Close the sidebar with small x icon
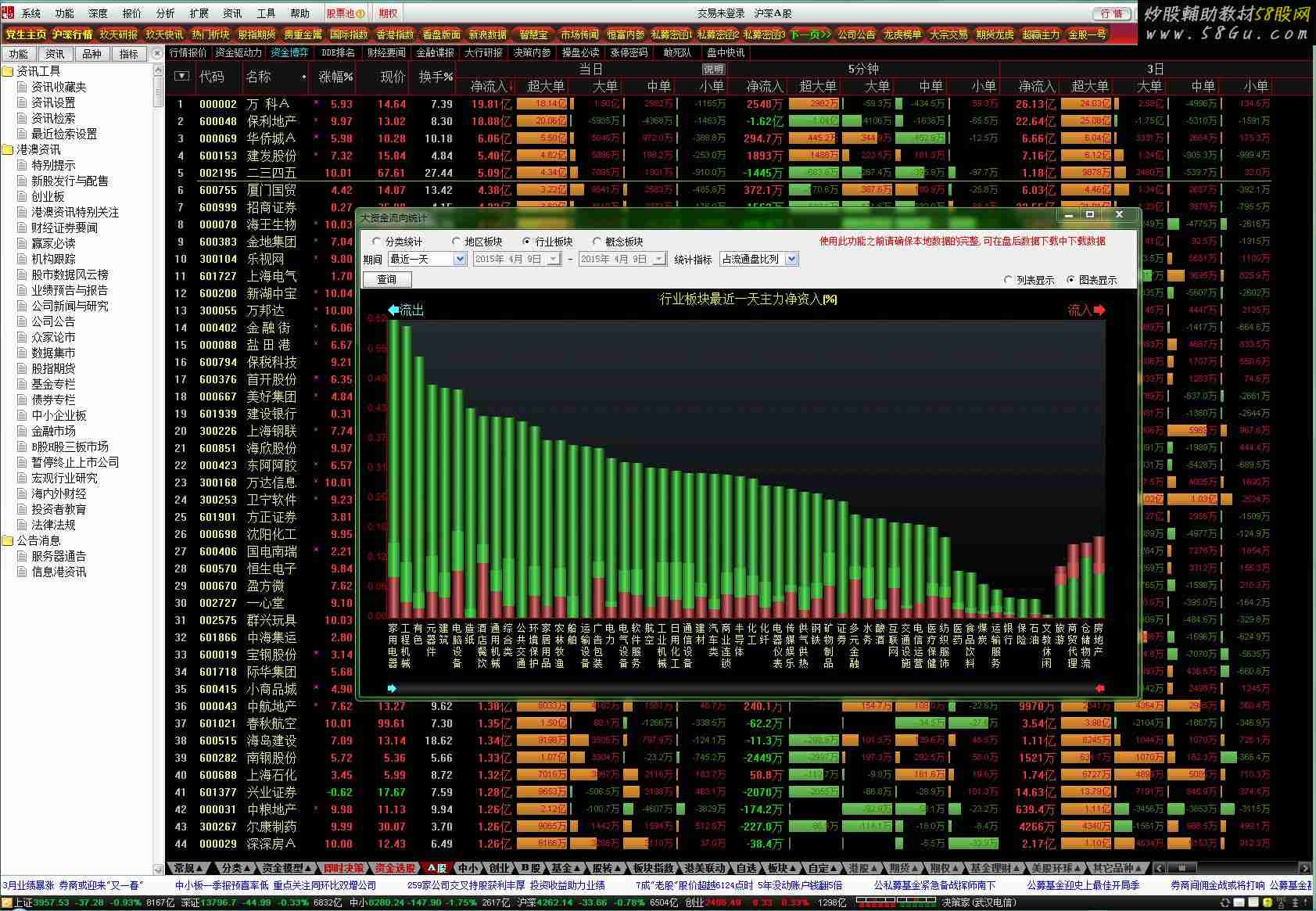This screenshot has width=1316, height=911. [x=159, y=54]
